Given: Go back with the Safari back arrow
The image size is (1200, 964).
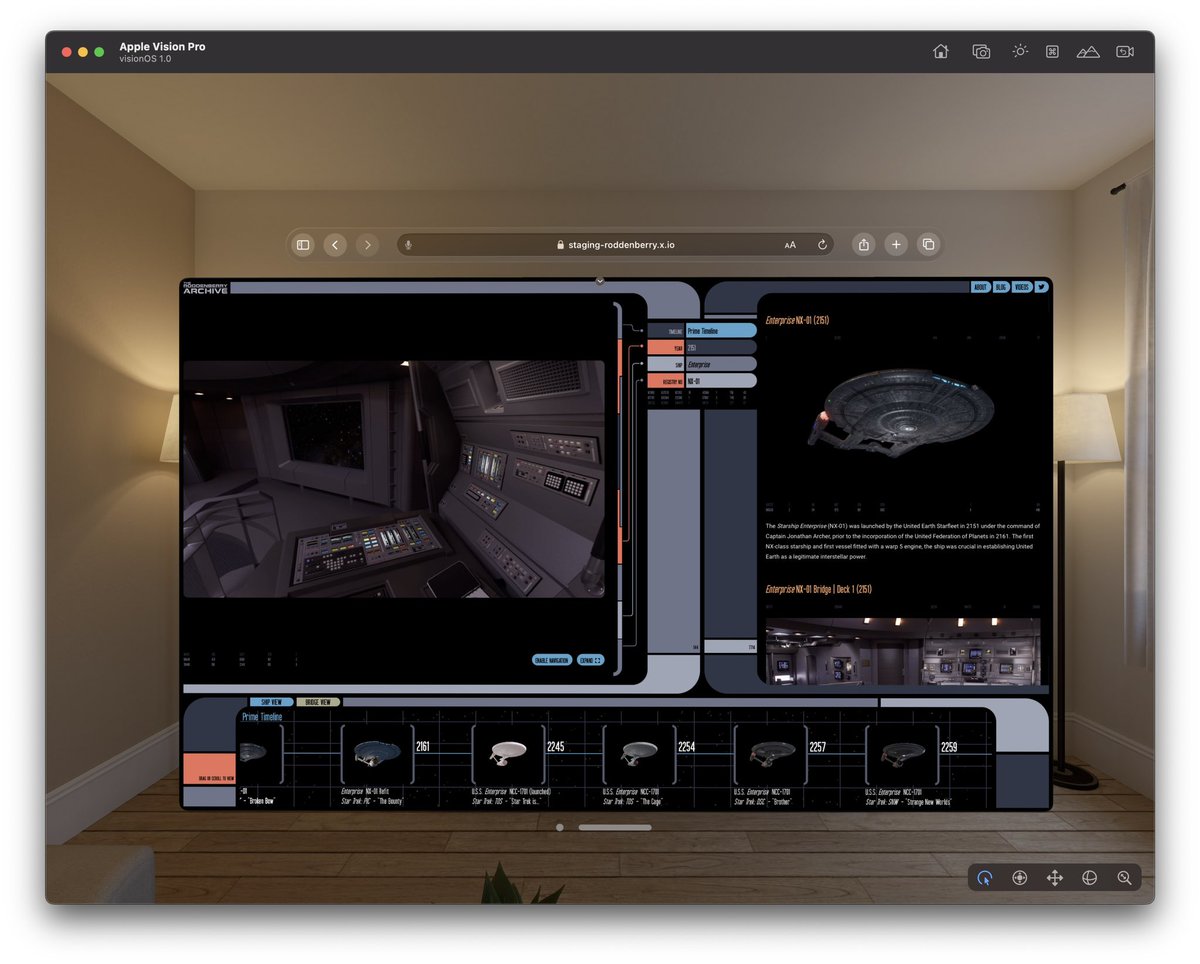Looking at the screenshot, I should [x=335, y=244].
